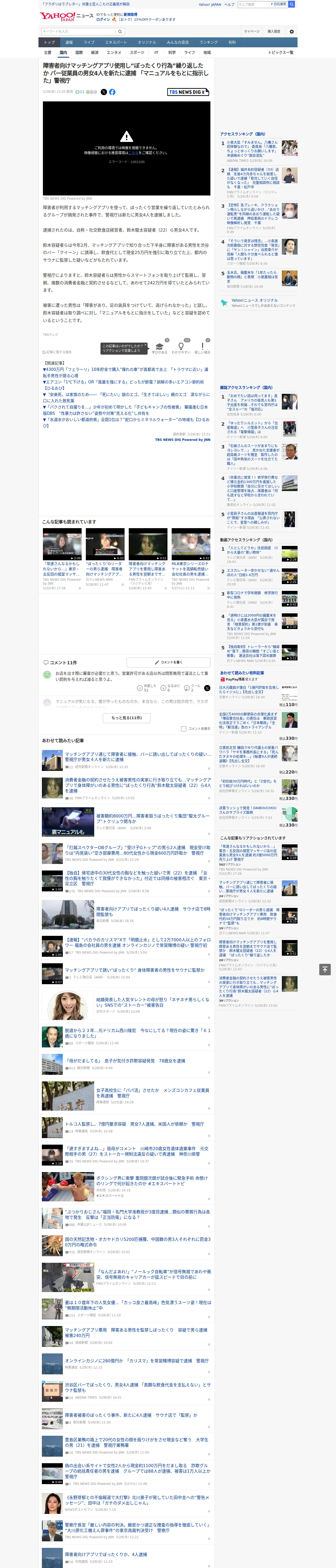Share the article on Facebook
The height and width of the screenshot is (1568, 336).
112,92
